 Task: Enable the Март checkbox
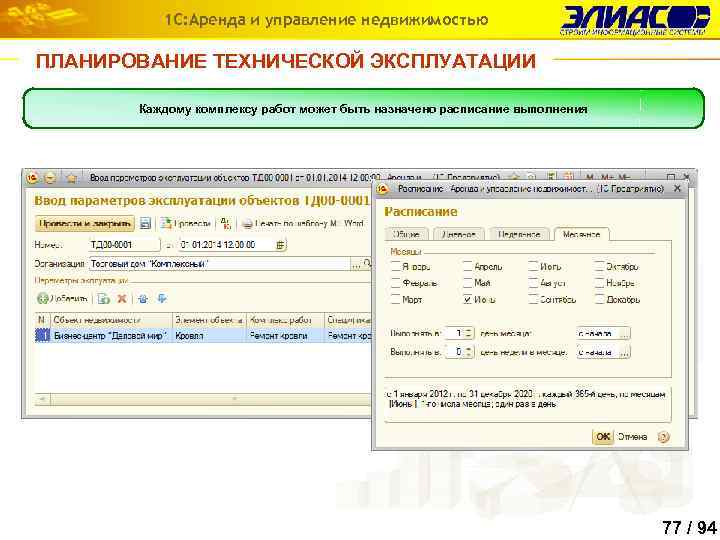point(396,299)
